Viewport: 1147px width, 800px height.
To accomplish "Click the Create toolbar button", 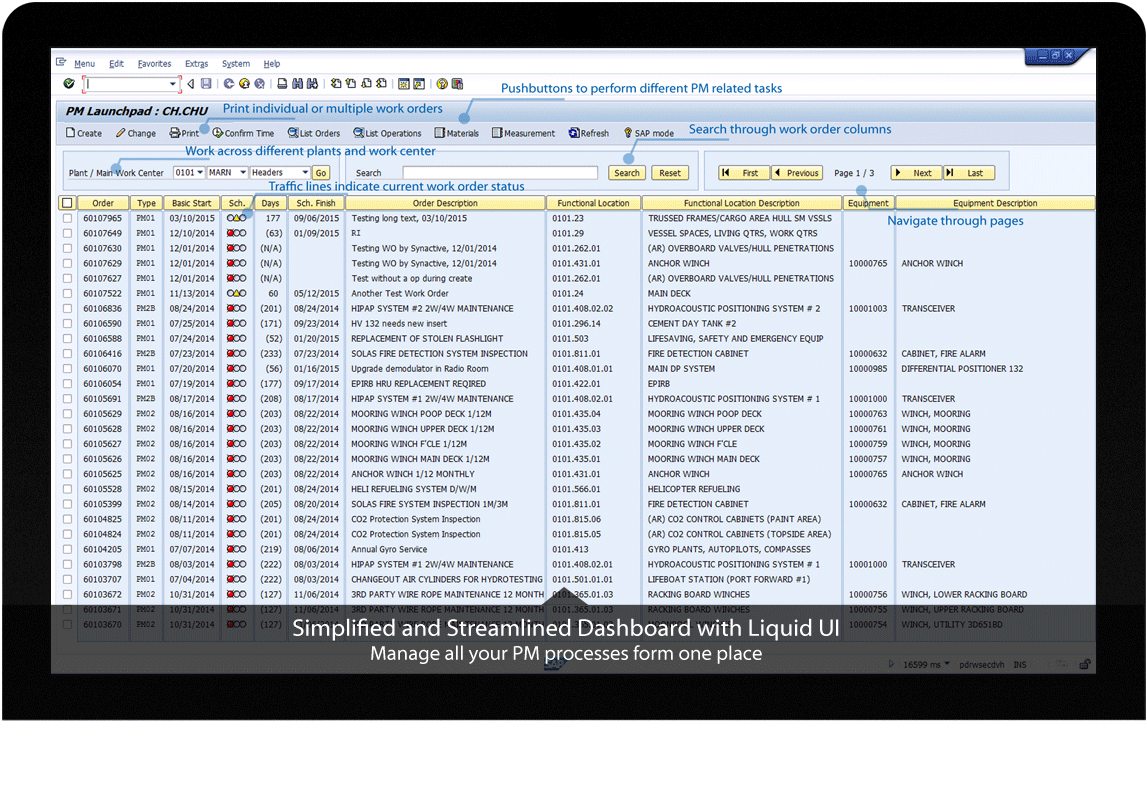I will point(84,133).
